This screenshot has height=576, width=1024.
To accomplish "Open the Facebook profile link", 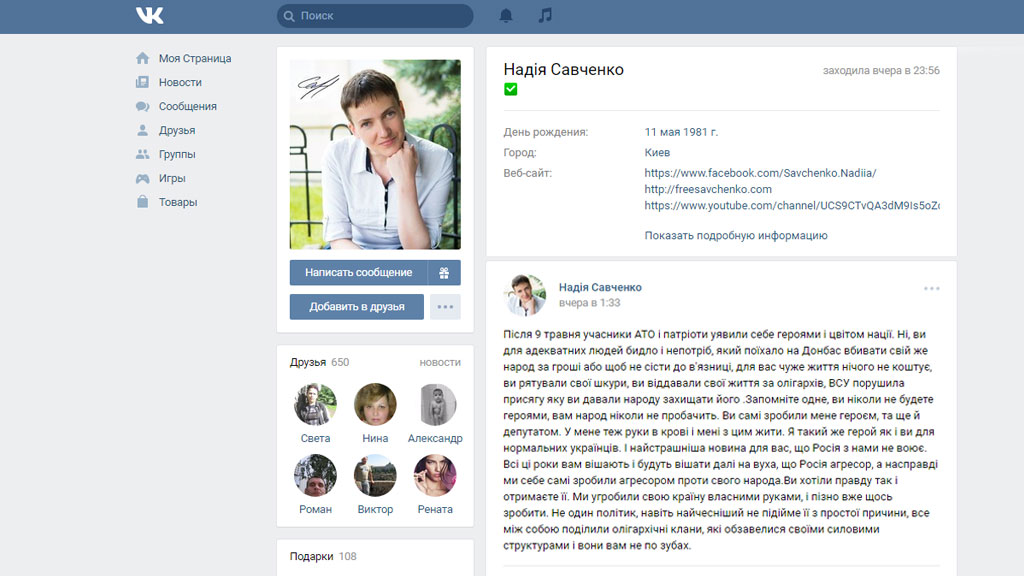I will 760,173.
